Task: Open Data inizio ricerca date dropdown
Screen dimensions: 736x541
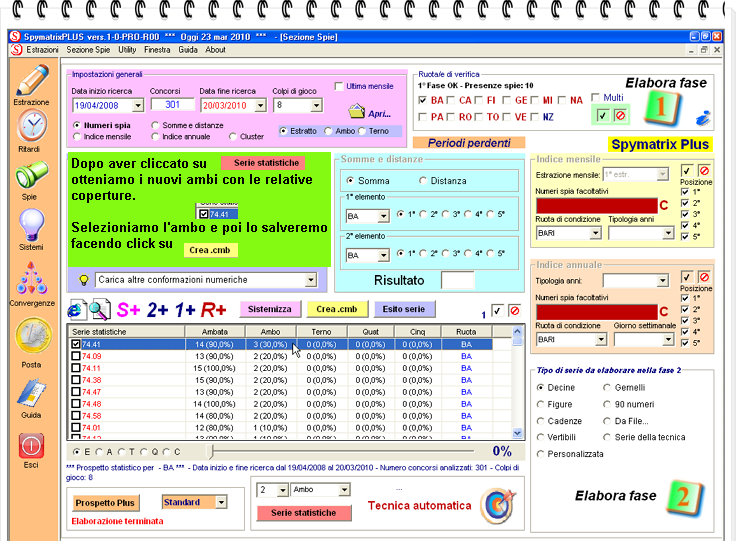Action: (138, 105)
